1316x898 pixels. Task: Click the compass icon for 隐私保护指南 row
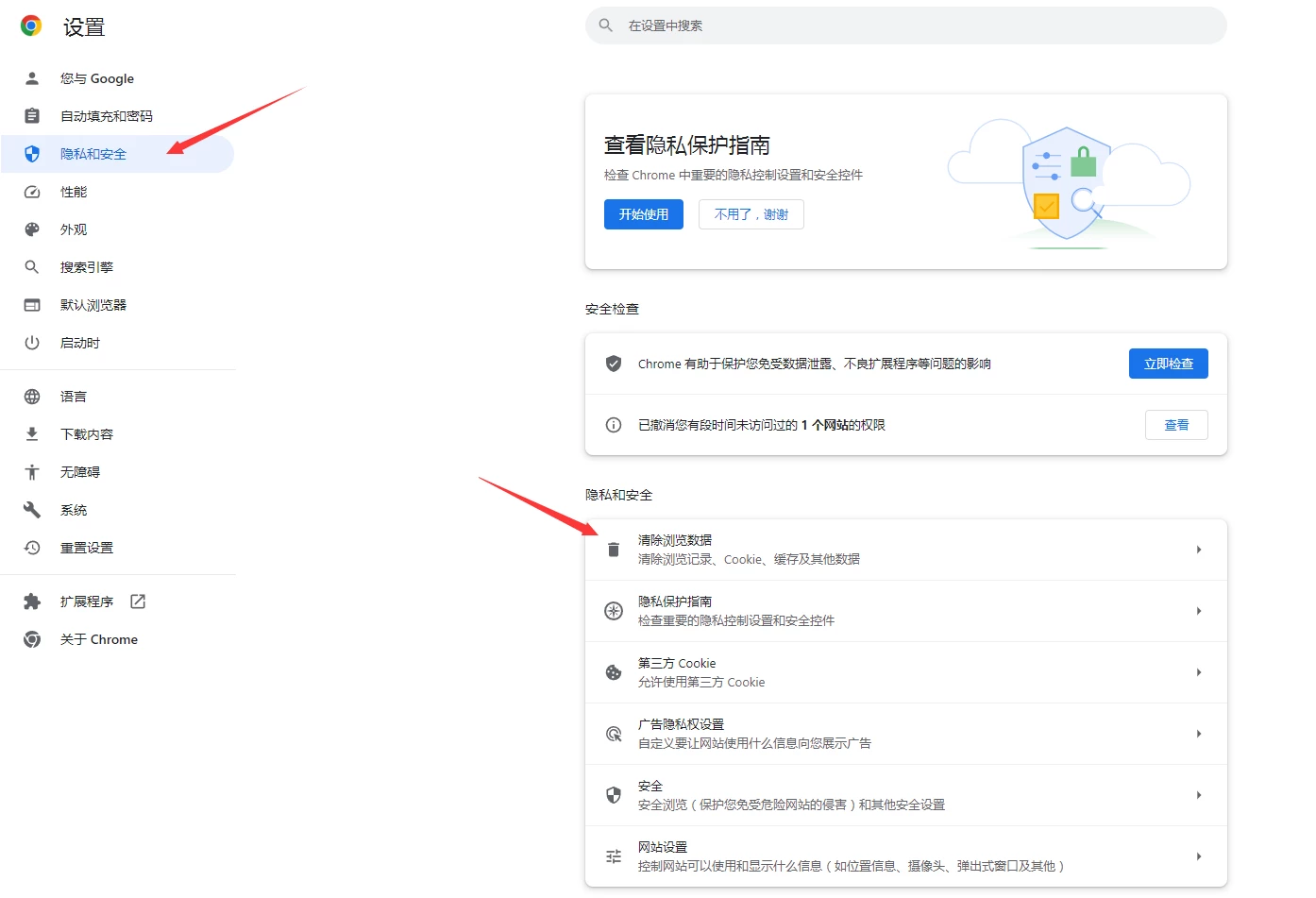coord(614,611)
